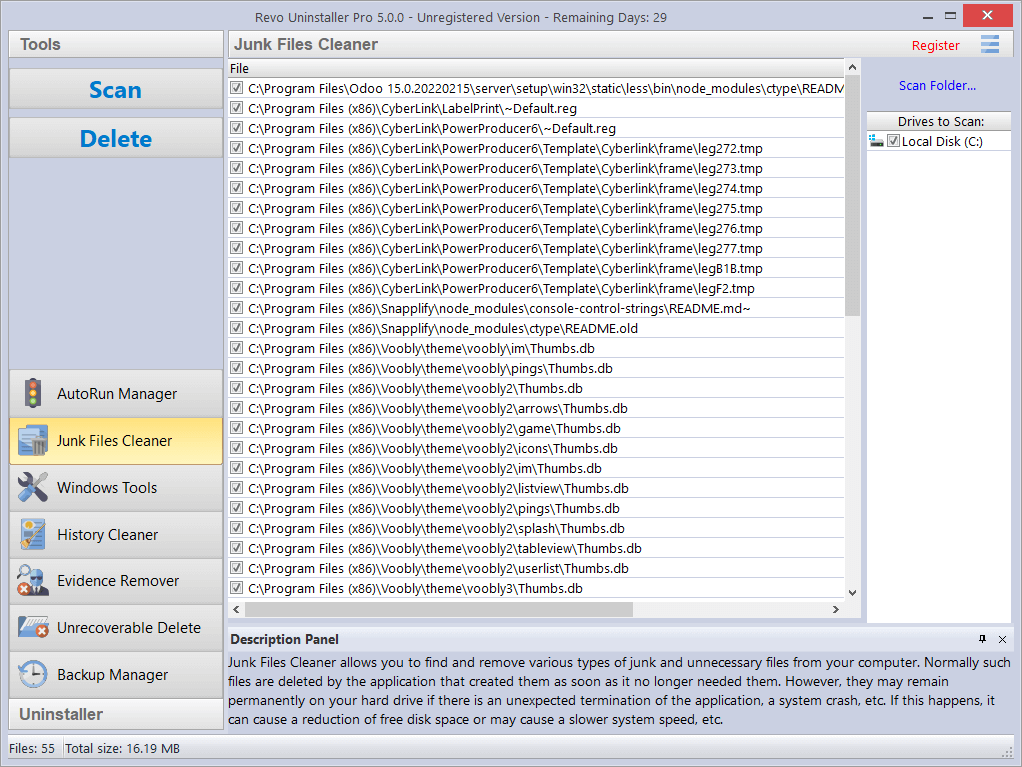Viewport: 1022px width, 767px height.
Task: Select the legF2.tmp file row
Action: [x=536, y=288]
